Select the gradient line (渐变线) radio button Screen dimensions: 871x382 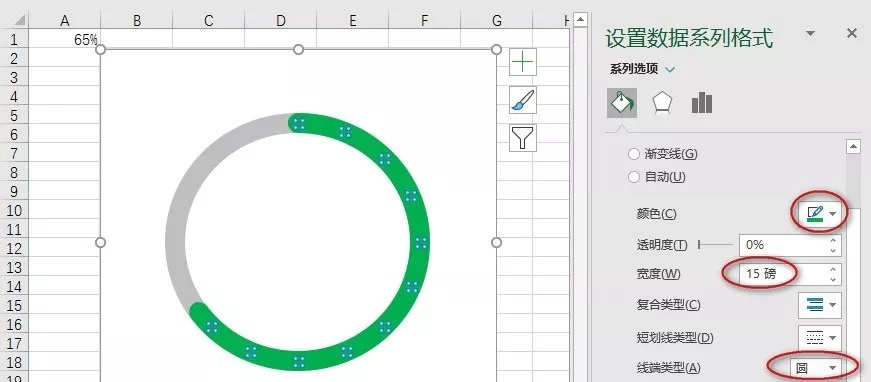633,154
